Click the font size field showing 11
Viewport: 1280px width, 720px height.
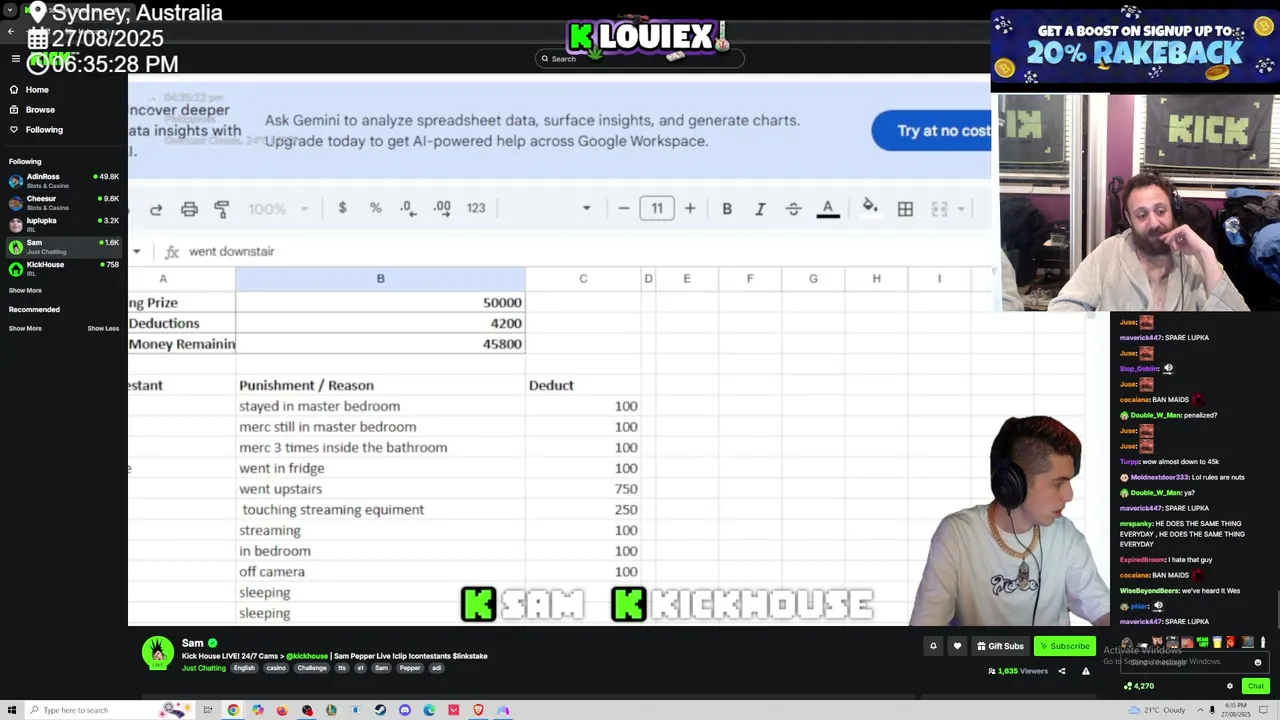coord(657,208)
